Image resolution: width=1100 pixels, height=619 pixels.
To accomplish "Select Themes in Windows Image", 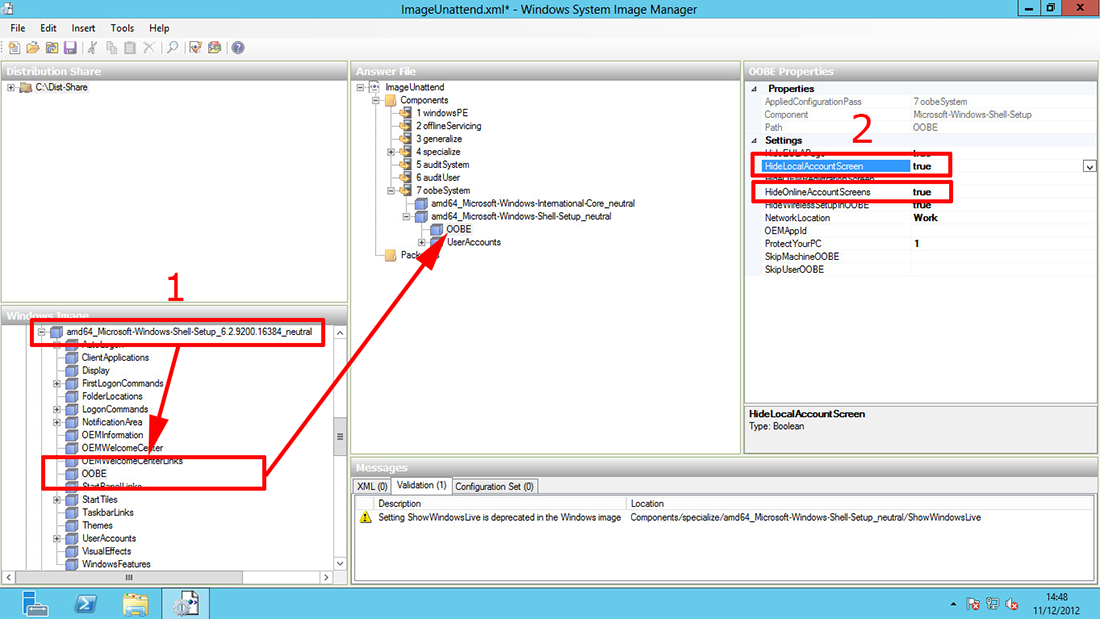I will [97, 526].
